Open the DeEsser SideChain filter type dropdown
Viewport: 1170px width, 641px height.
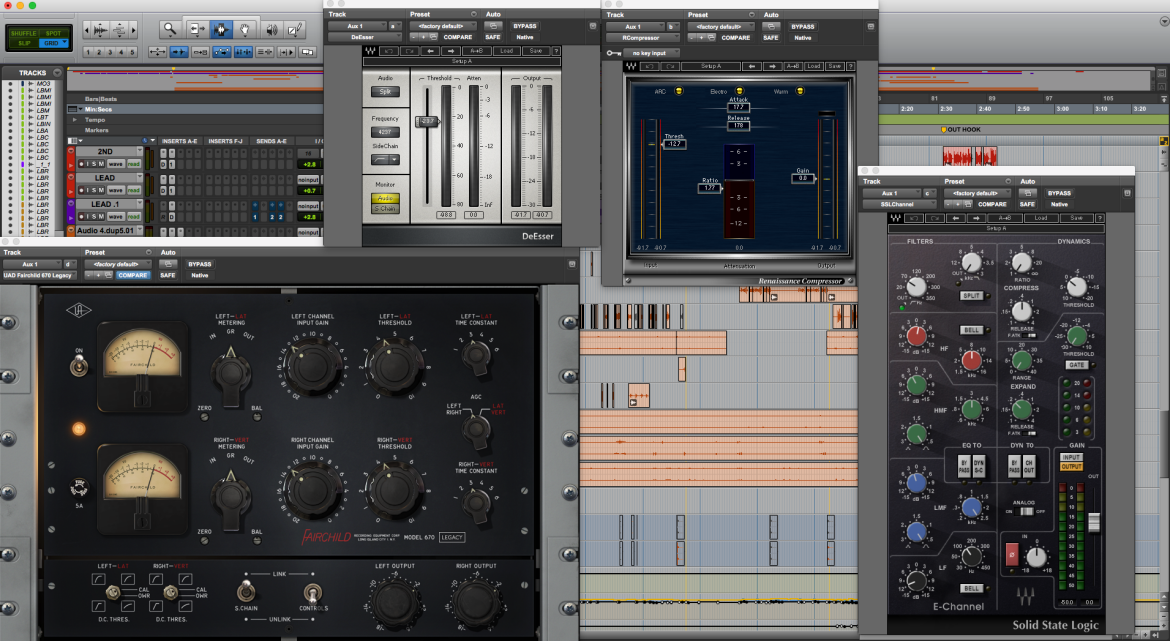[385, 160]
